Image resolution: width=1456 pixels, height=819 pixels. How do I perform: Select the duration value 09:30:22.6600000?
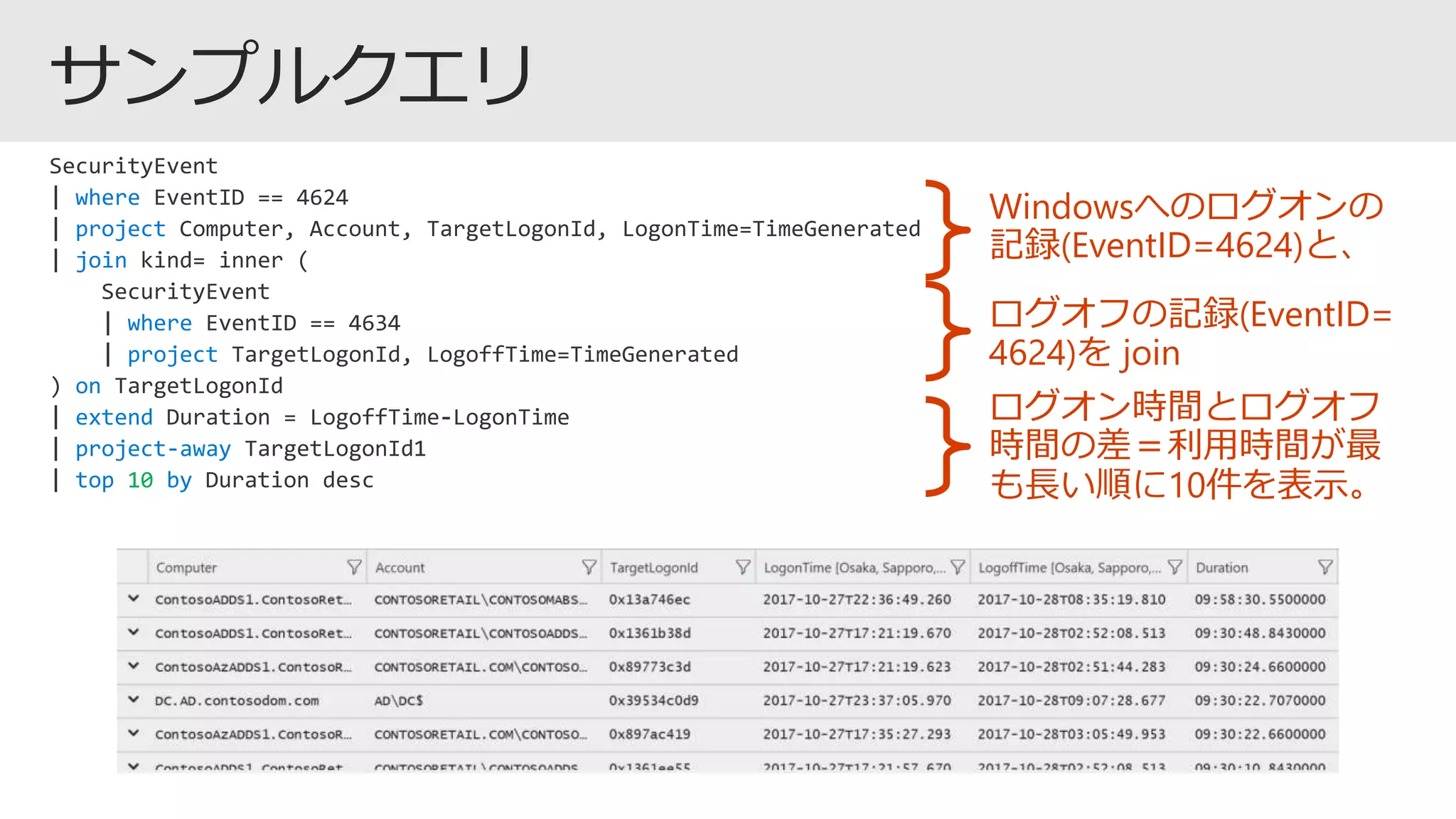click(x=1260, y=734)
